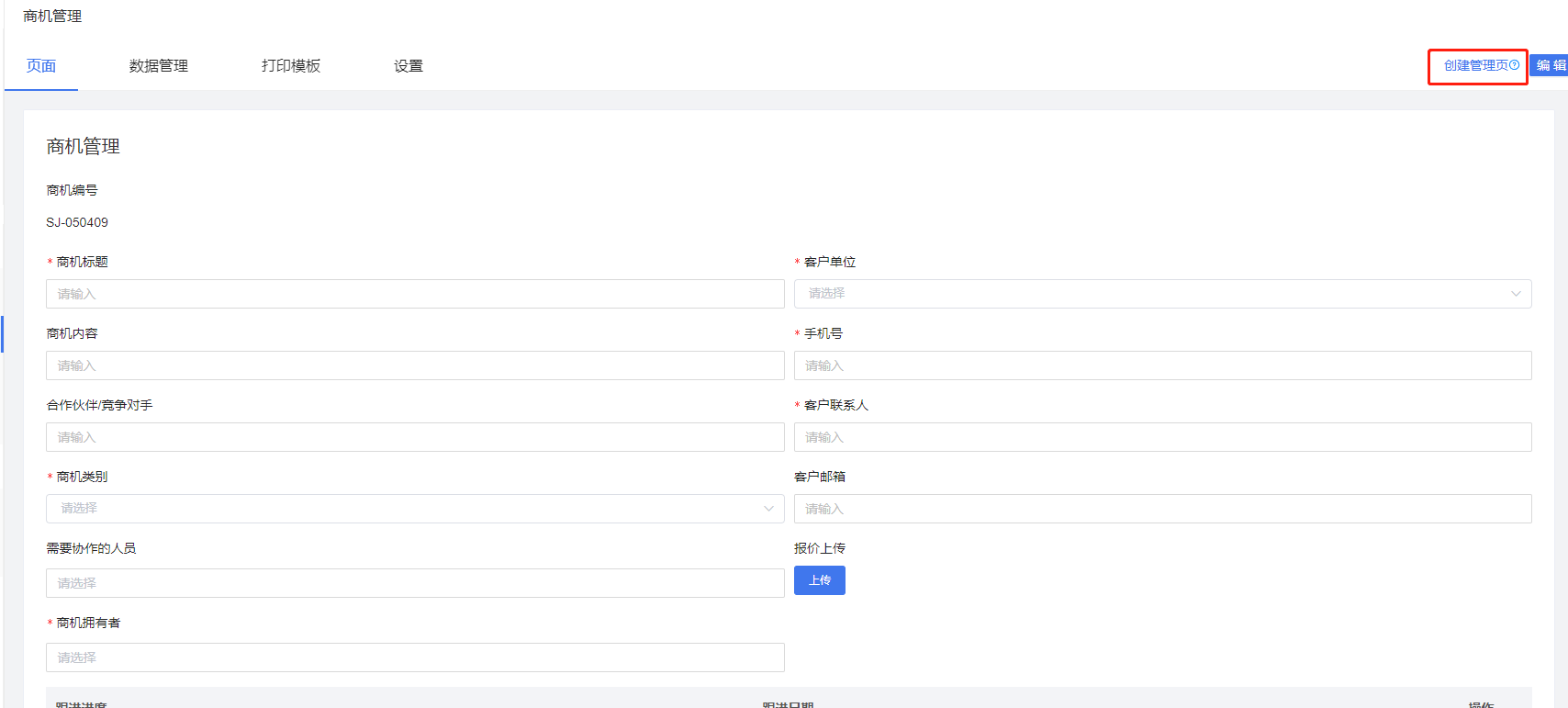This screenshot has width=1568, height=708.
Task: Open the 打印模板 tab
Action: point(291,66)
